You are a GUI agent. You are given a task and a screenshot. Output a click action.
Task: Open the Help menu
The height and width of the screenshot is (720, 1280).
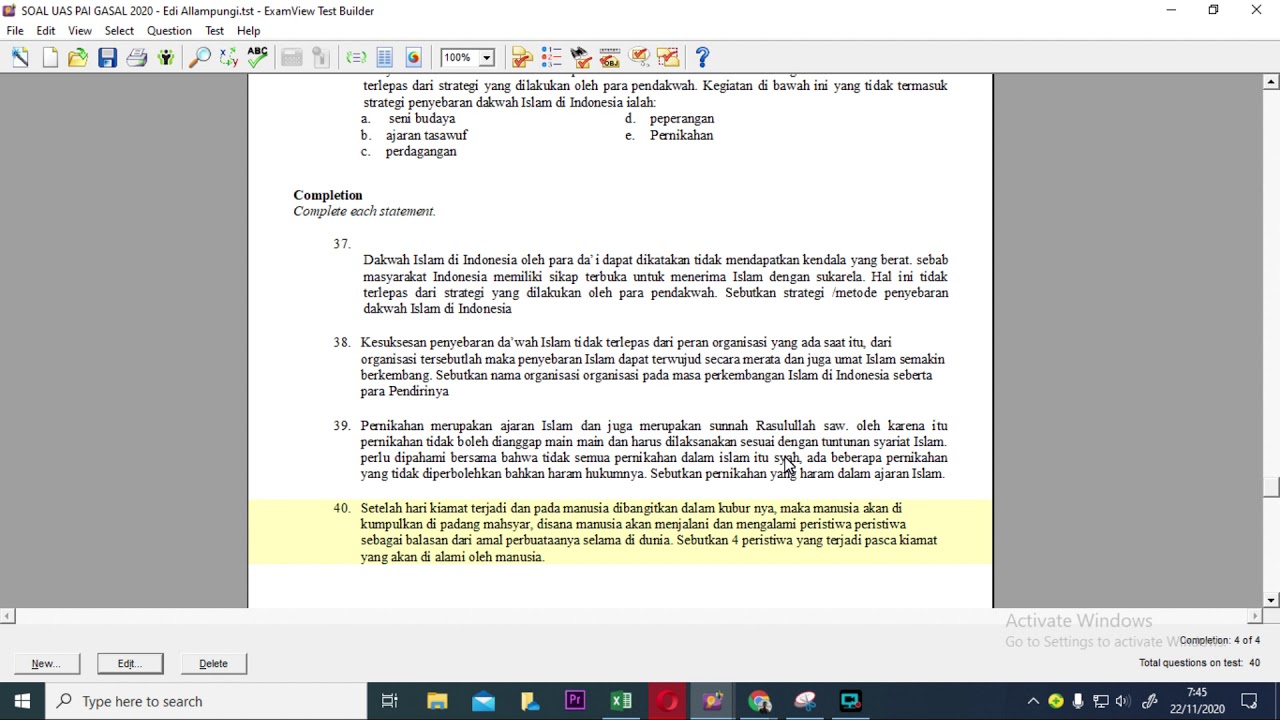coord(248,31)
